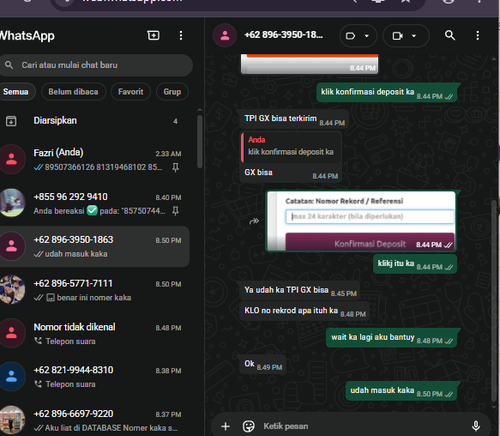The height and width of the screenshot is (436, 500).
Task: Click the 'klik konfirmasi deposit ka' sent message
Action: pyautogui.click(x=387, y=92)
